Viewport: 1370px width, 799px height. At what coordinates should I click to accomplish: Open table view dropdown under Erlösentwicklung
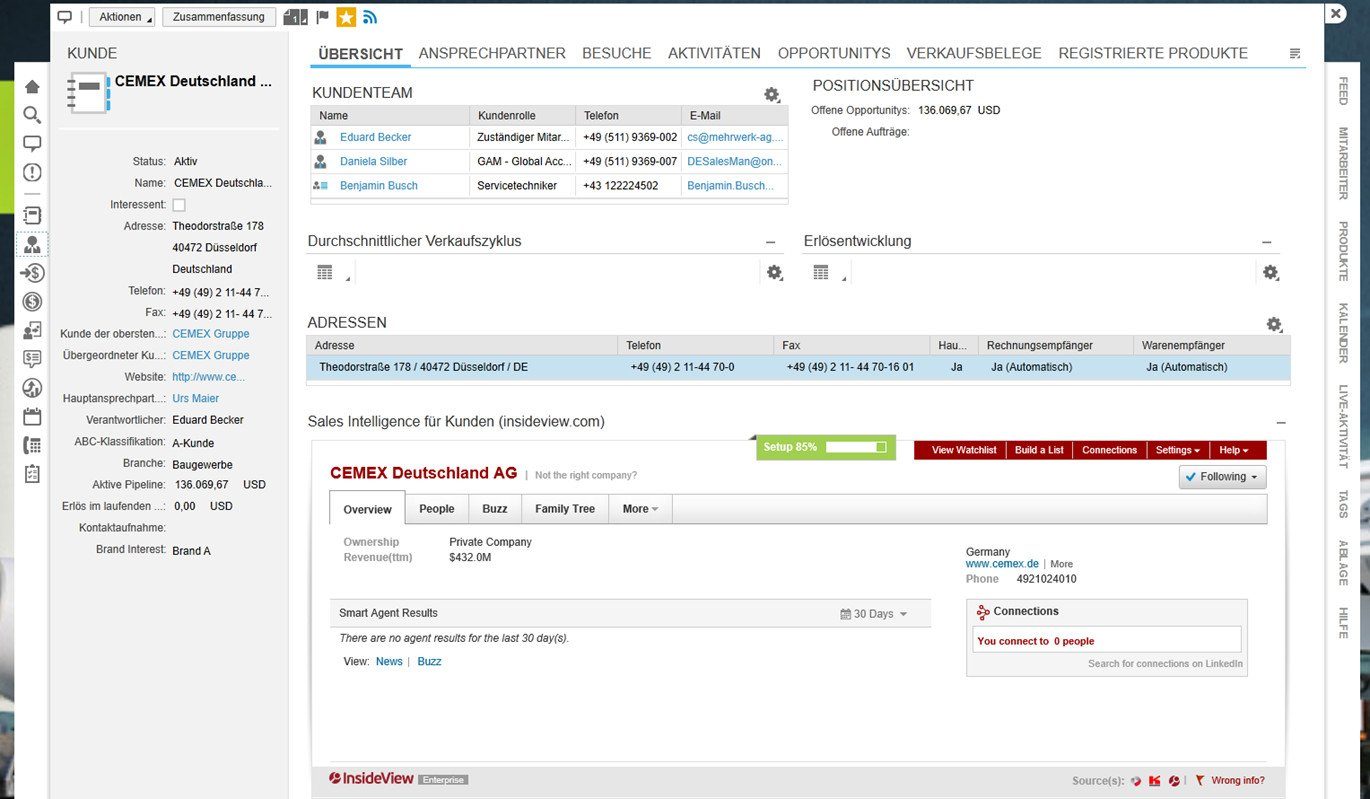[x=829, y=273]
